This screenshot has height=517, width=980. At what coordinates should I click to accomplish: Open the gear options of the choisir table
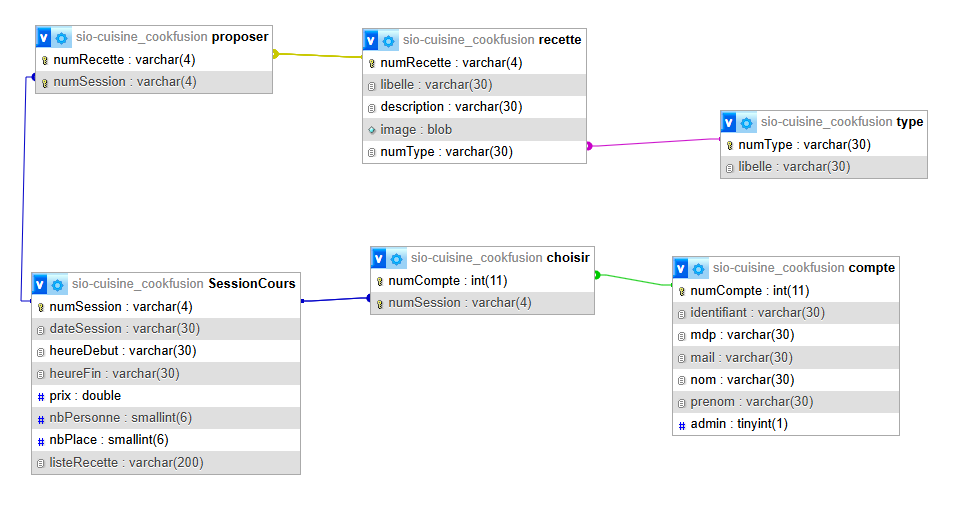point(396,259)
